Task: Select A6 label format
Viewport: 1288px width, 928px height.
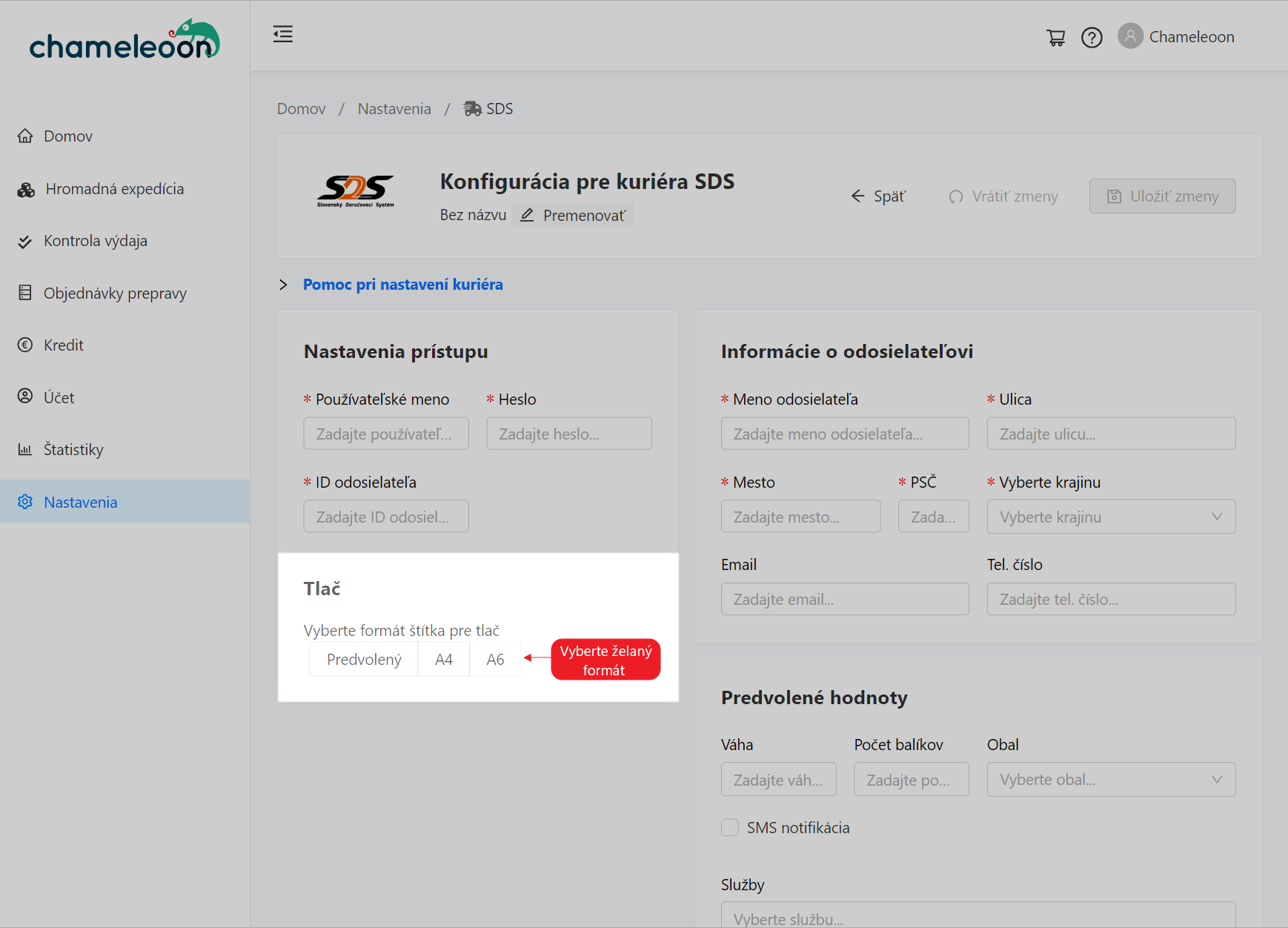Action: pos(495,660)
